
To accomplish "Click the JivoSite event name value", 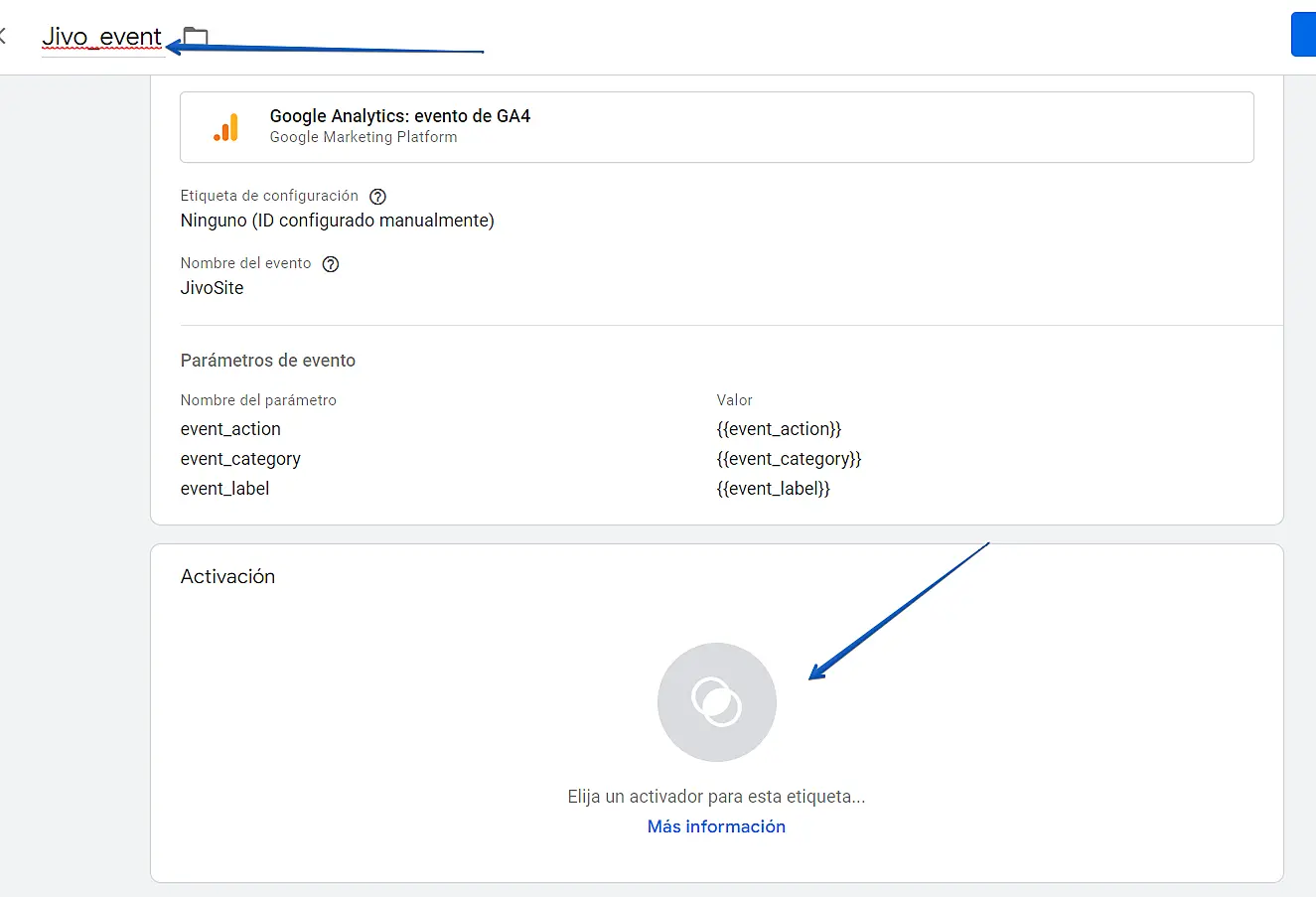I will point(212,288).
